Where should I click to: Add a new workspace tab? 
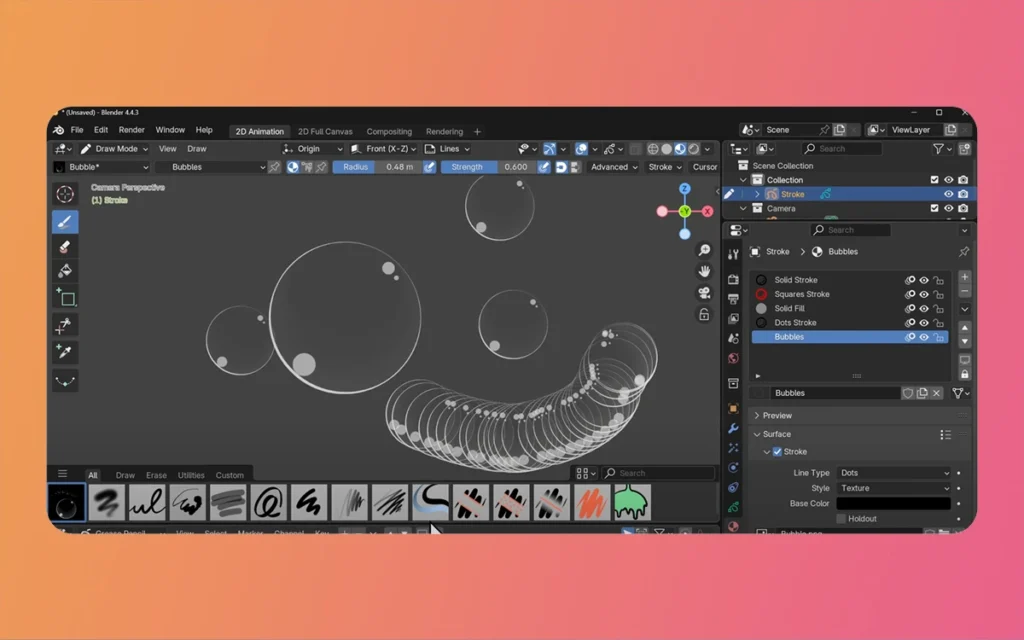[x=477, y=131]
